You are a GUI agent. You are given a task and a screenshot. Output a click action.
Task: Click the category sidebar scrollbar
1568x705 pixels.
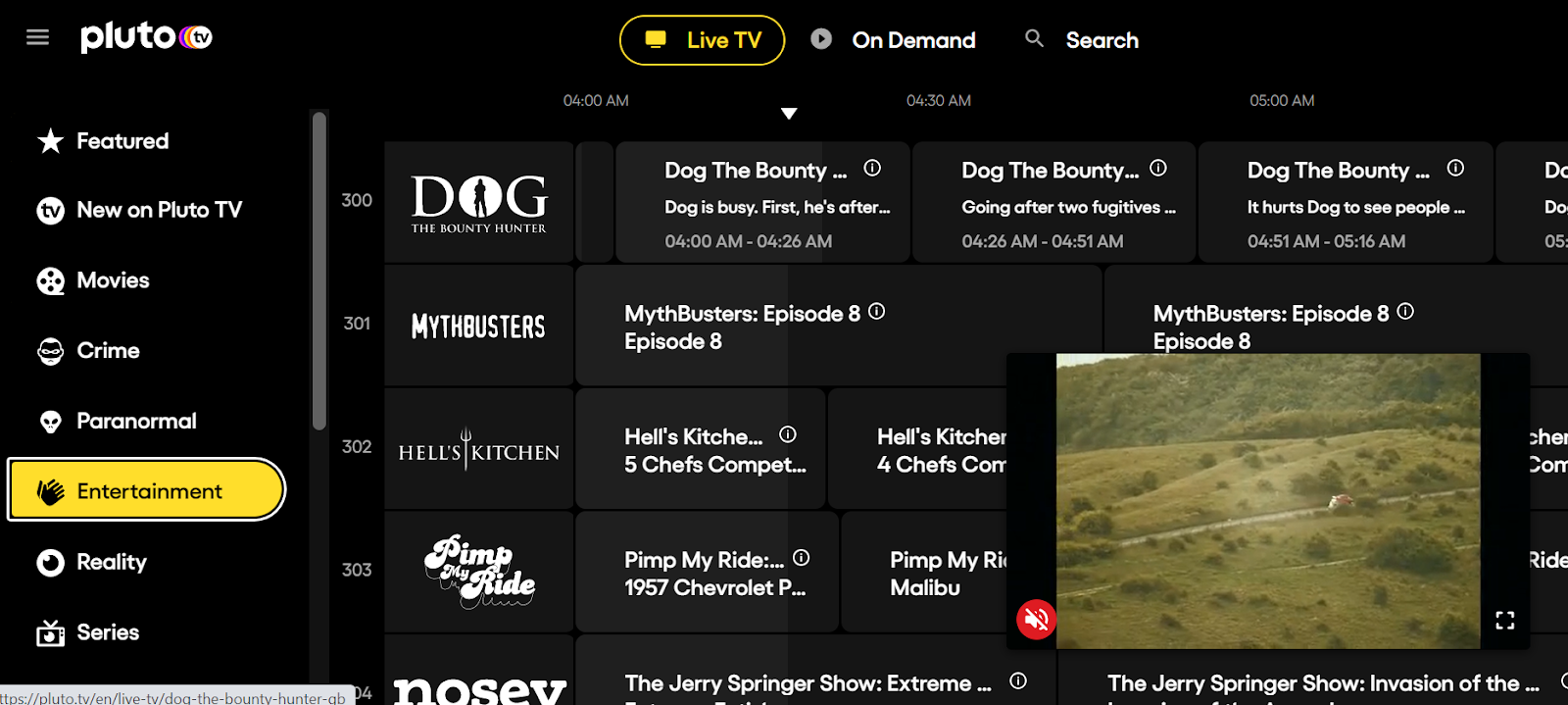[318, 271]
